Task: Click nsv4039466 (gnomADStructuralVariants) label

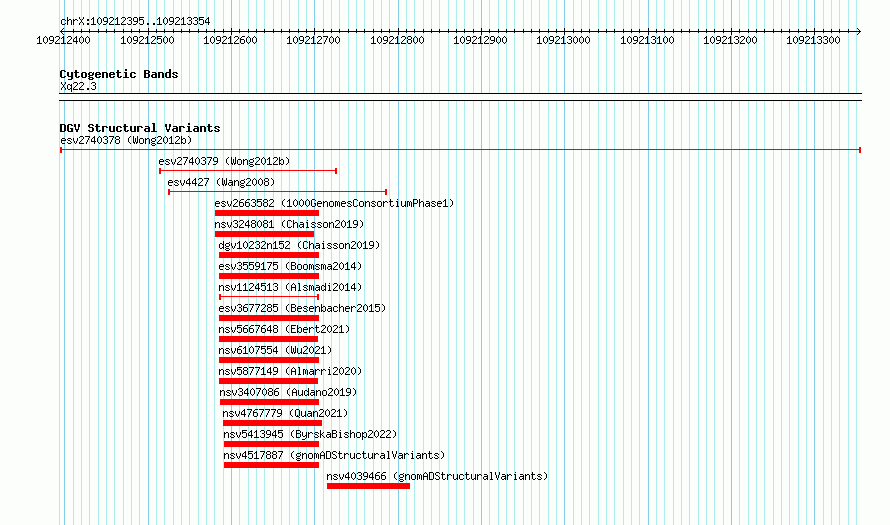Action: (438, 476)
